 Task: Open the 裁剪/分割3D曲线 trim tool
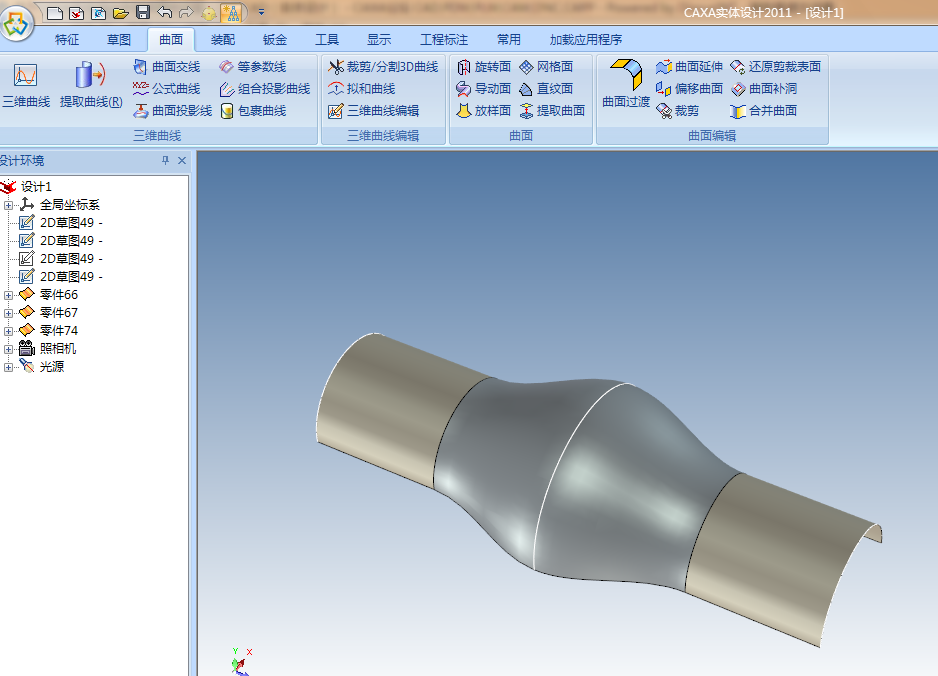(382, 67)
